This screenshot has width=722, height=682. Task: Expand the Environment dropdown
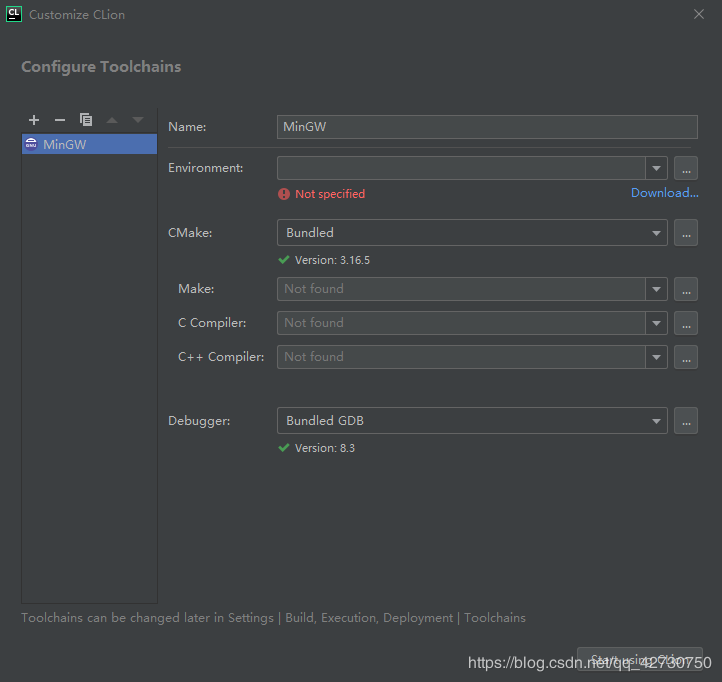656,168
